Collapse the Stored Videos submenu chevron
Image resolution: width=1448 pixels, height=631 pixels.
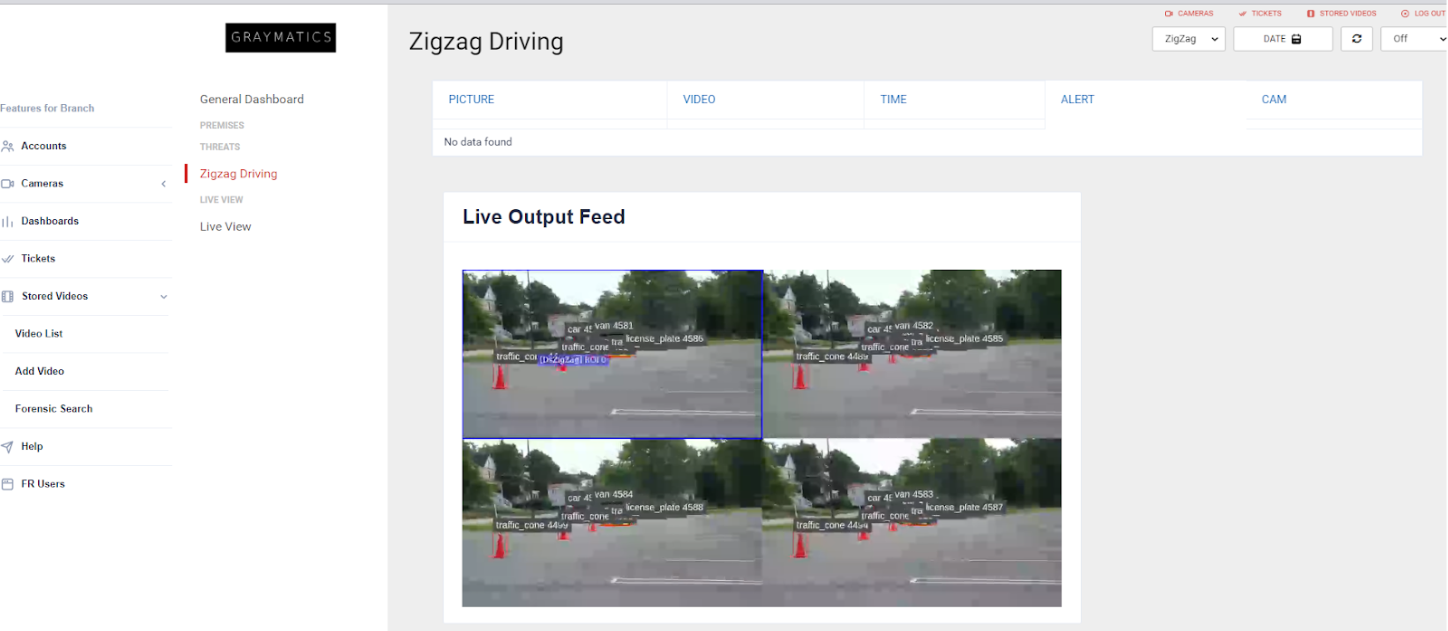[x=164, y=297]
